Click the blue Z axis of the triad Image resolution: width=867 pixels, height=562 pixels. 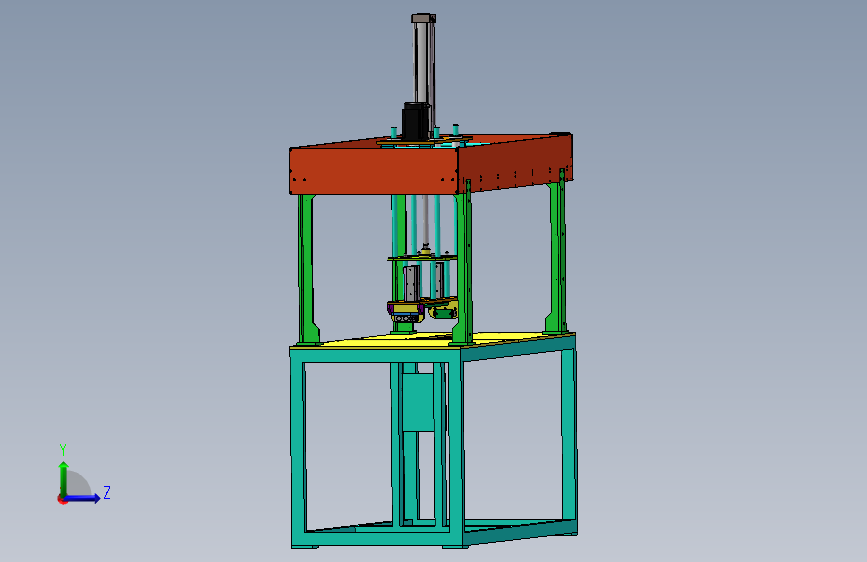pos(83,498)
